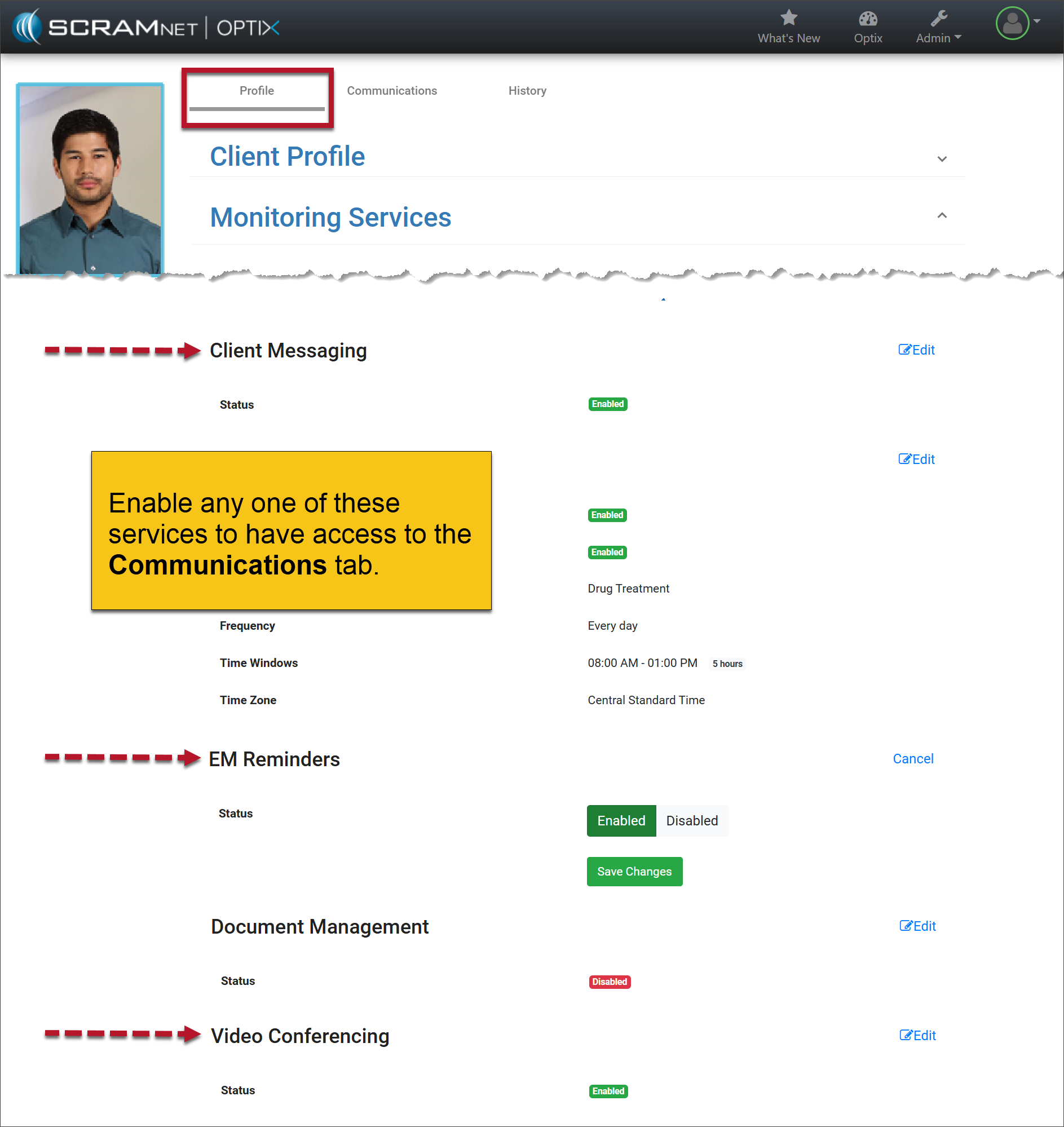Click the Document Management edit pencil icon
The height and width of the screenshot is (1127, 1064).
906,926
